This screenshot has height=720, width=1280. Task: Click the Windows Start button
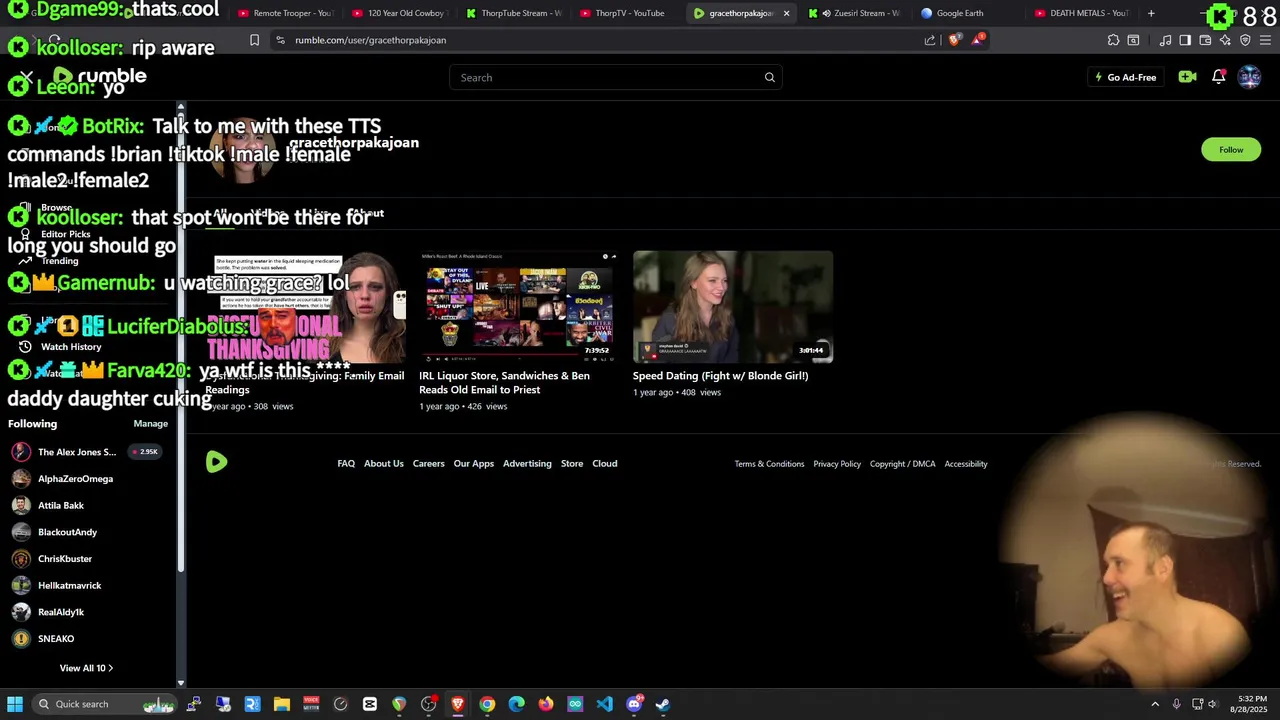15,704
